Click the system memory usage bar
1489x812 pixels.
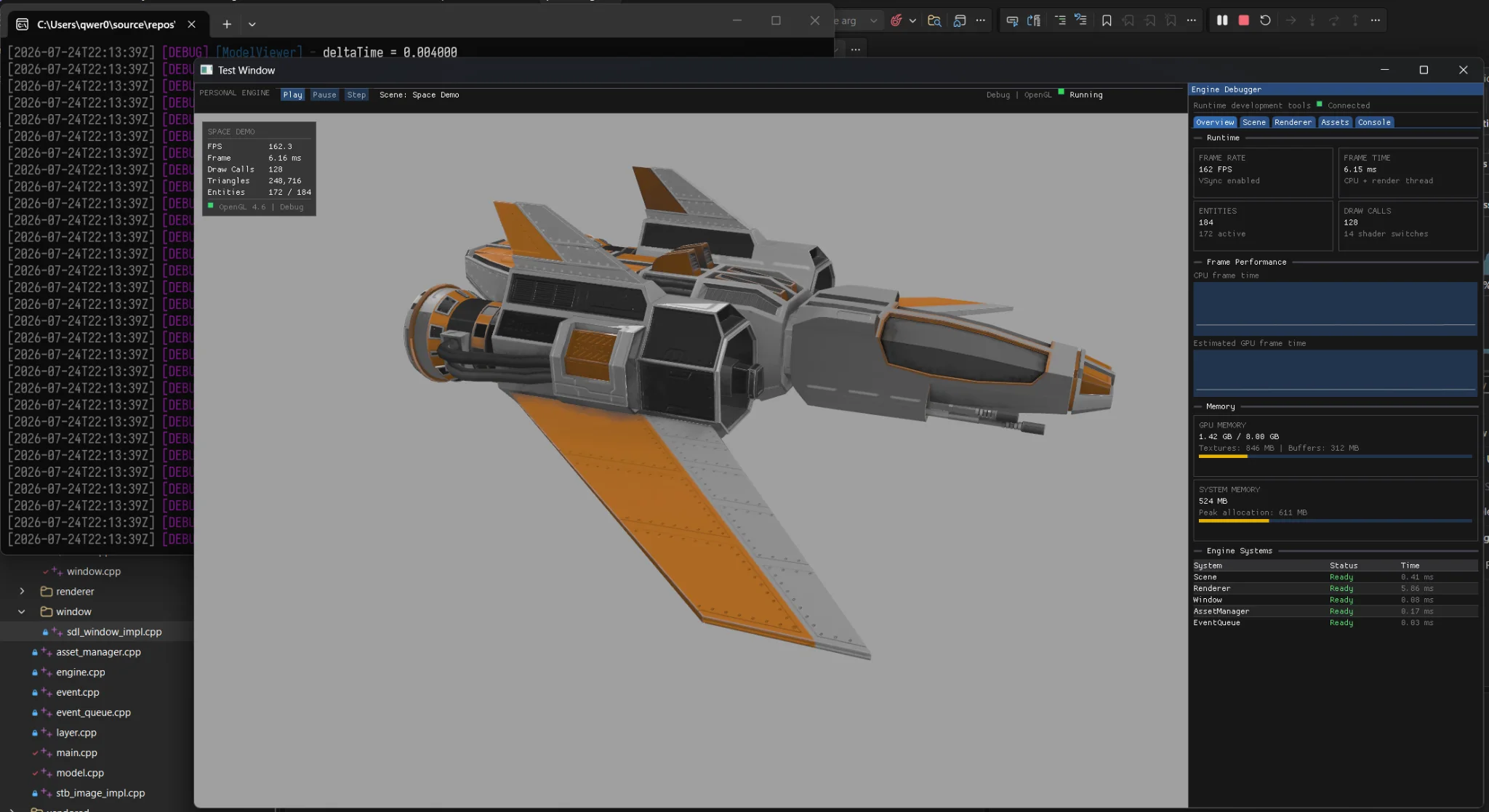(1335, 520)
